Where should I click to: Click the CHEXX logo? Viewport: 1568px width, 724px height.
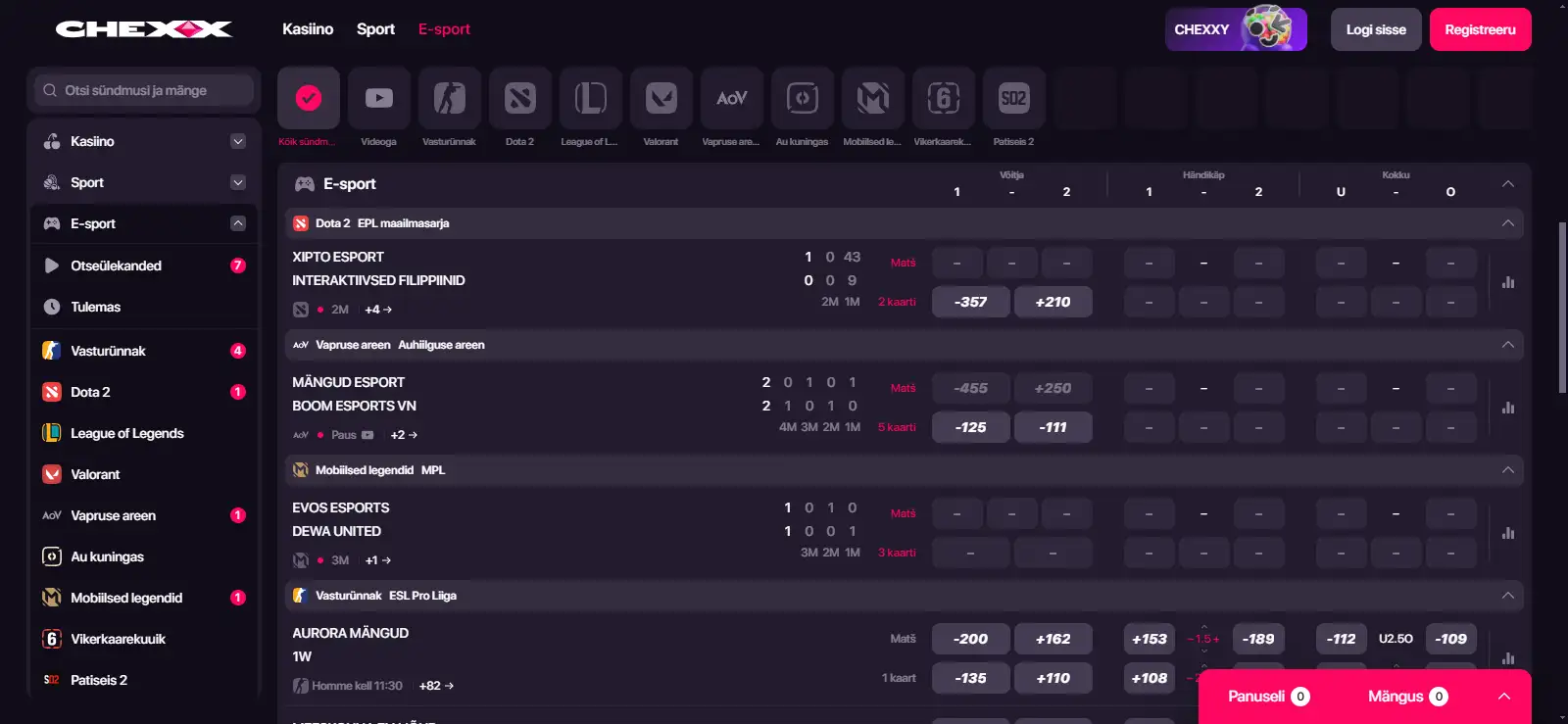tap(144, 29)
